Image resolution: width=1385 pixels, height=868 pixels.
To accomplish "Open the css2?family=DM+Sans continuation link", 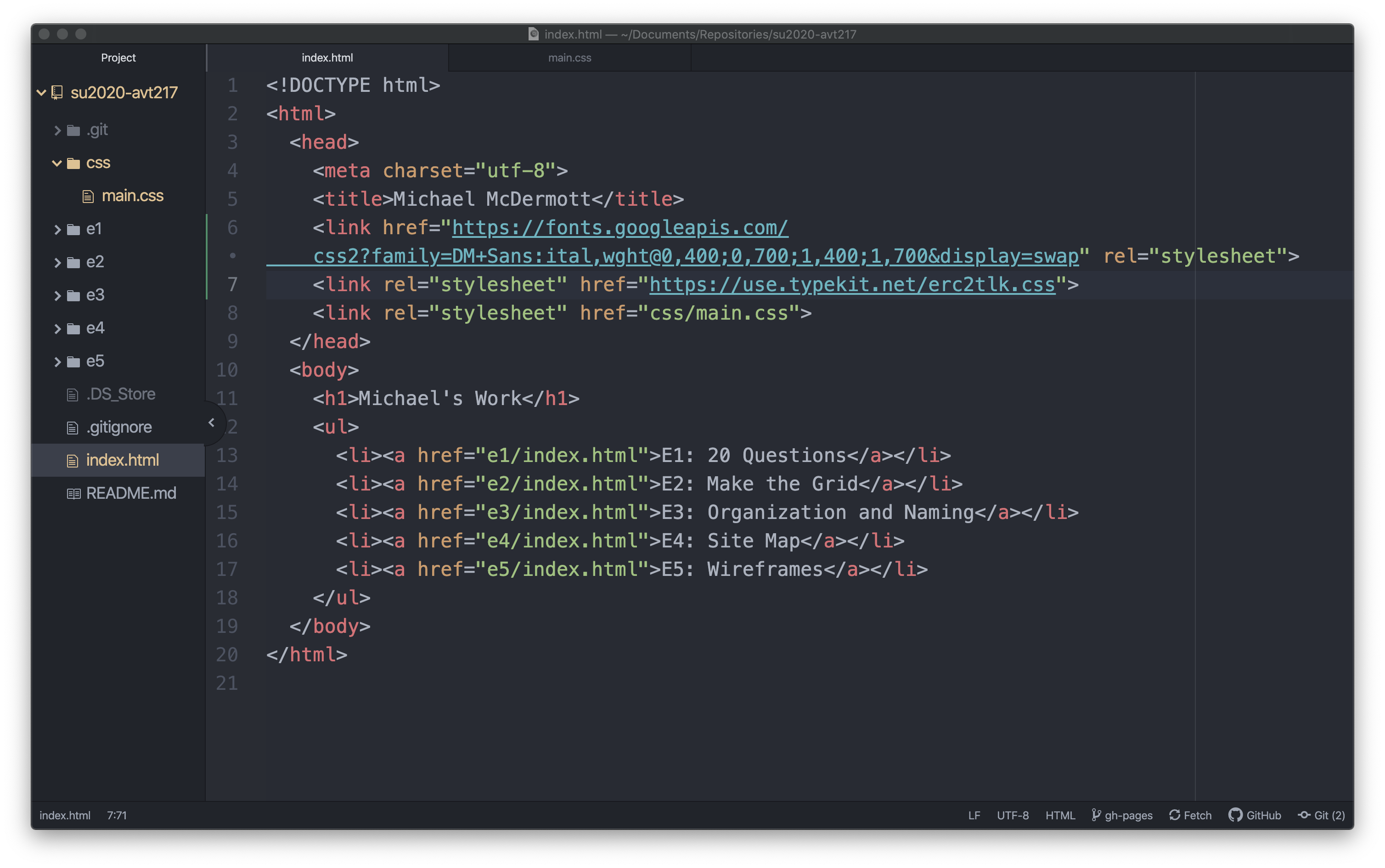I will click(696, 256).
